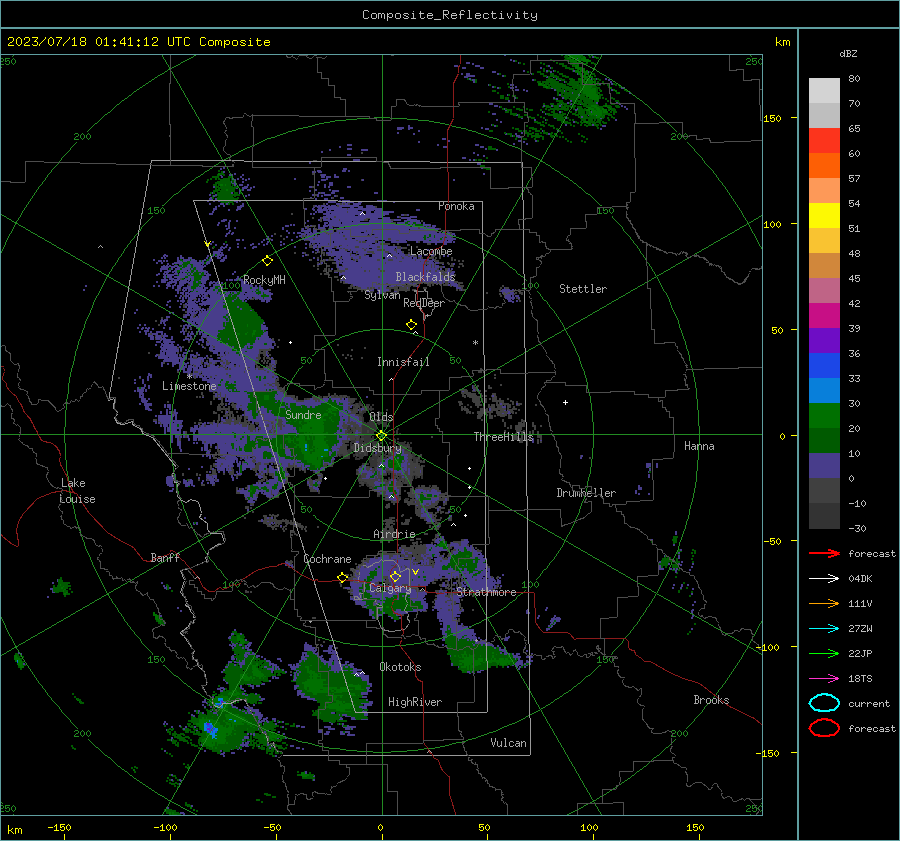Select the royal blue 36 dBZ swatch

pos(824,365)
